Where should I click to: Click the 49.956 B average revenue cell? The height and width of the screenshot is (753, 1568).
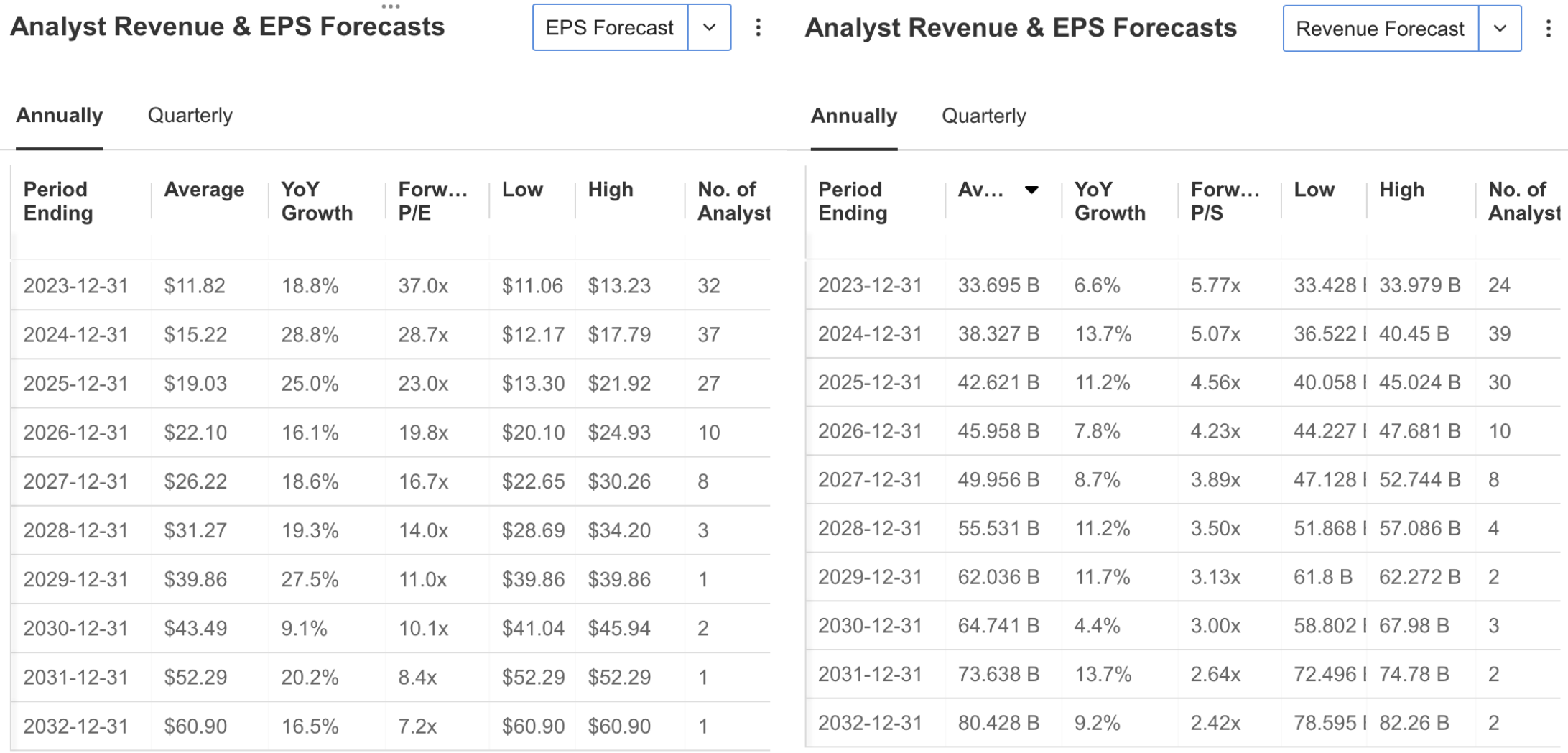(x=998, y=480)
